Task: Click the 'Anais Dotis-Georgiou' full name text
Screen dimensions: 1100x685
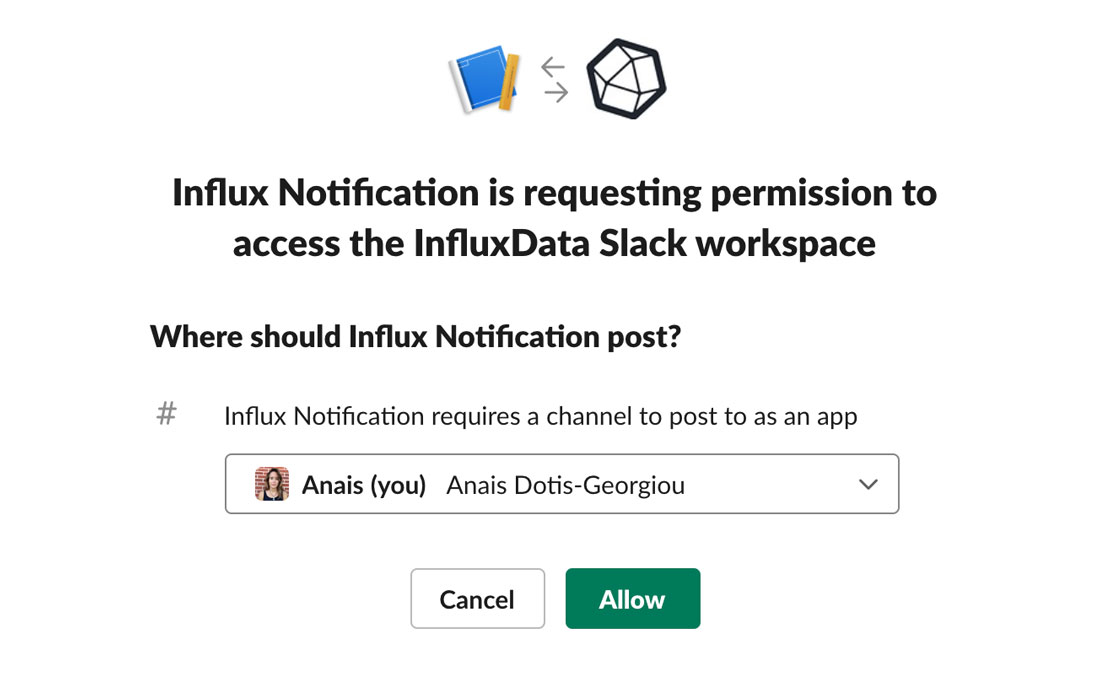Action: 565,486
